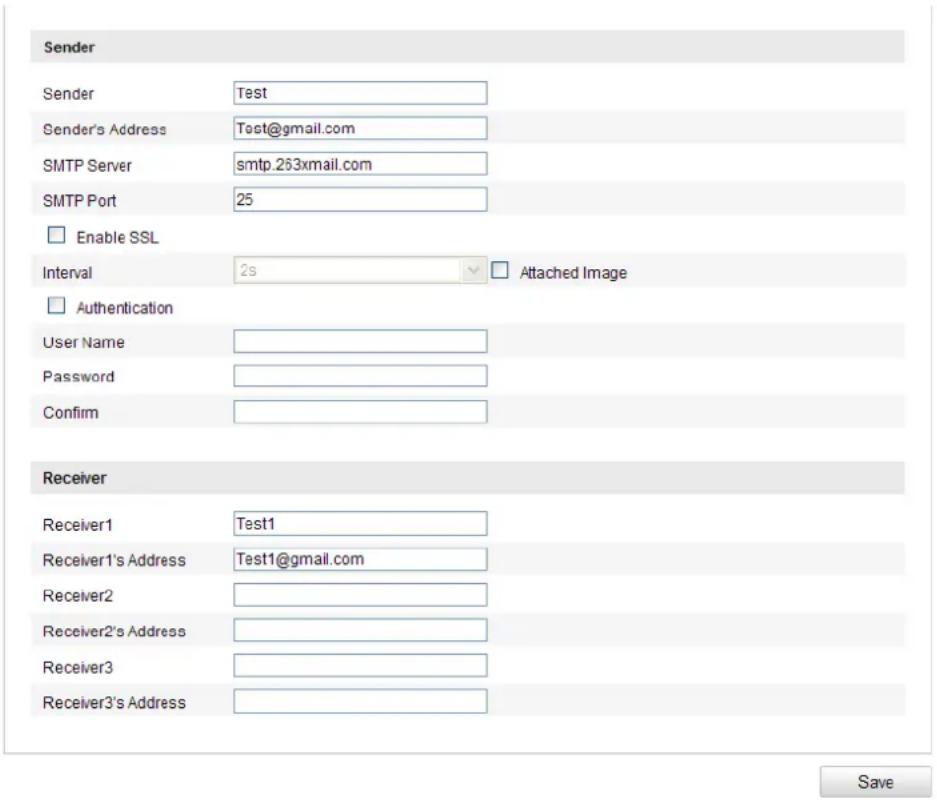Screen dimensions: 937x801
Task: Click the Confirm password field
Action: coord(360,412)
